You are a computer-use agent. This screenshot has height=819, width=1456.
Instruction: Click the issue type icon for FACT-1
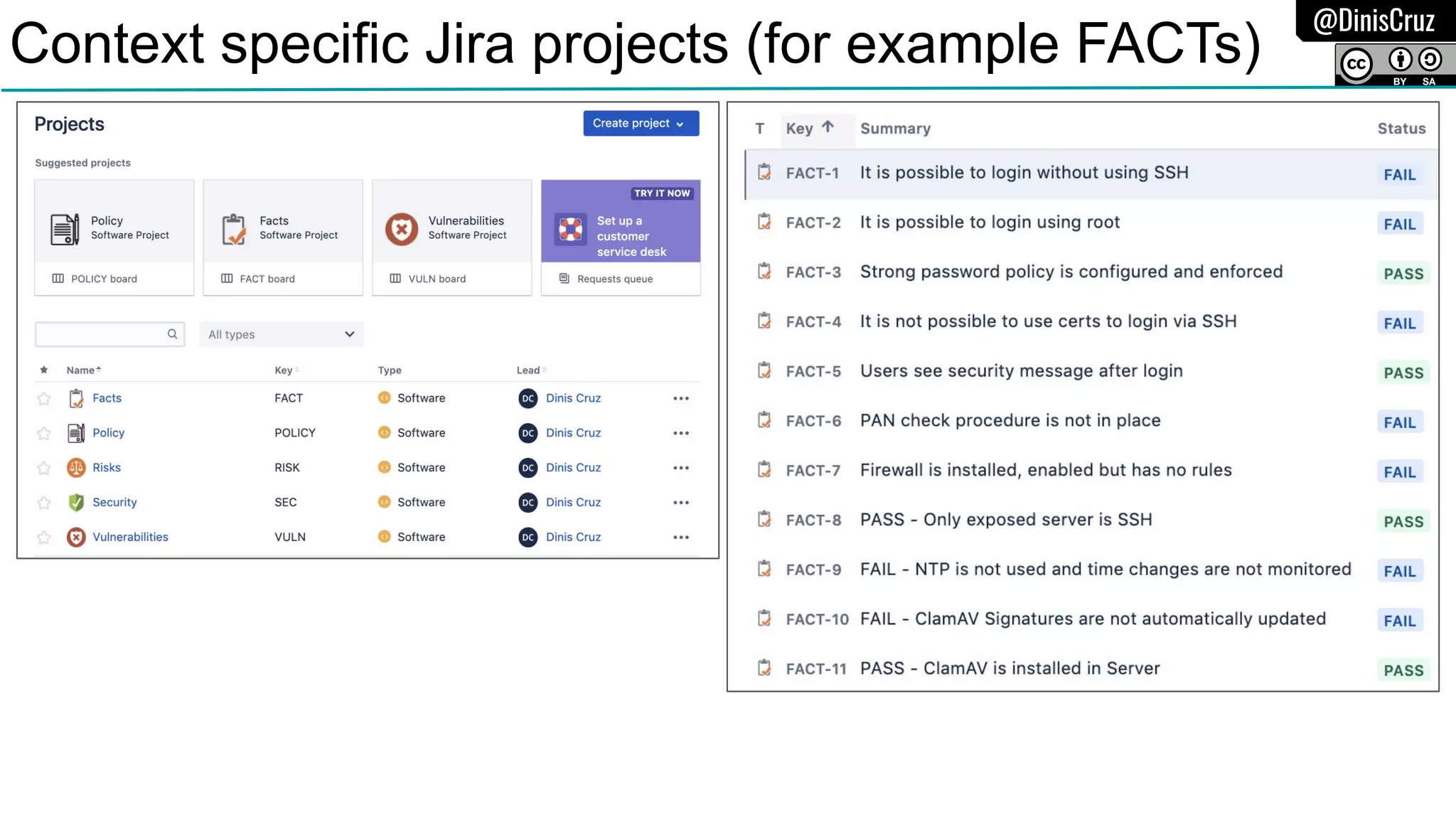pos(764,172)
